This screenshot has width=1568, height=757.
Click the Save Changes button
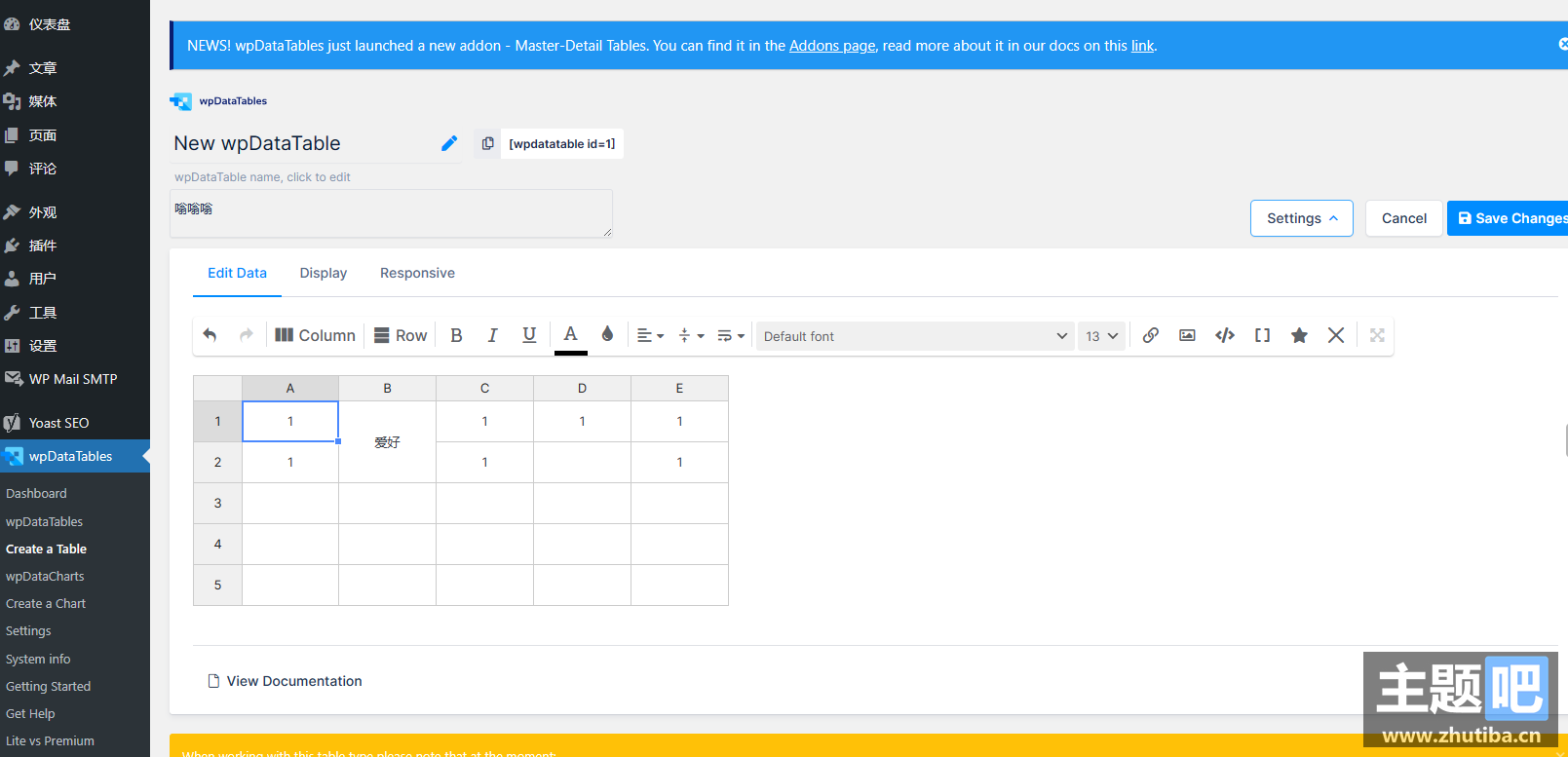pos(1508,218)
